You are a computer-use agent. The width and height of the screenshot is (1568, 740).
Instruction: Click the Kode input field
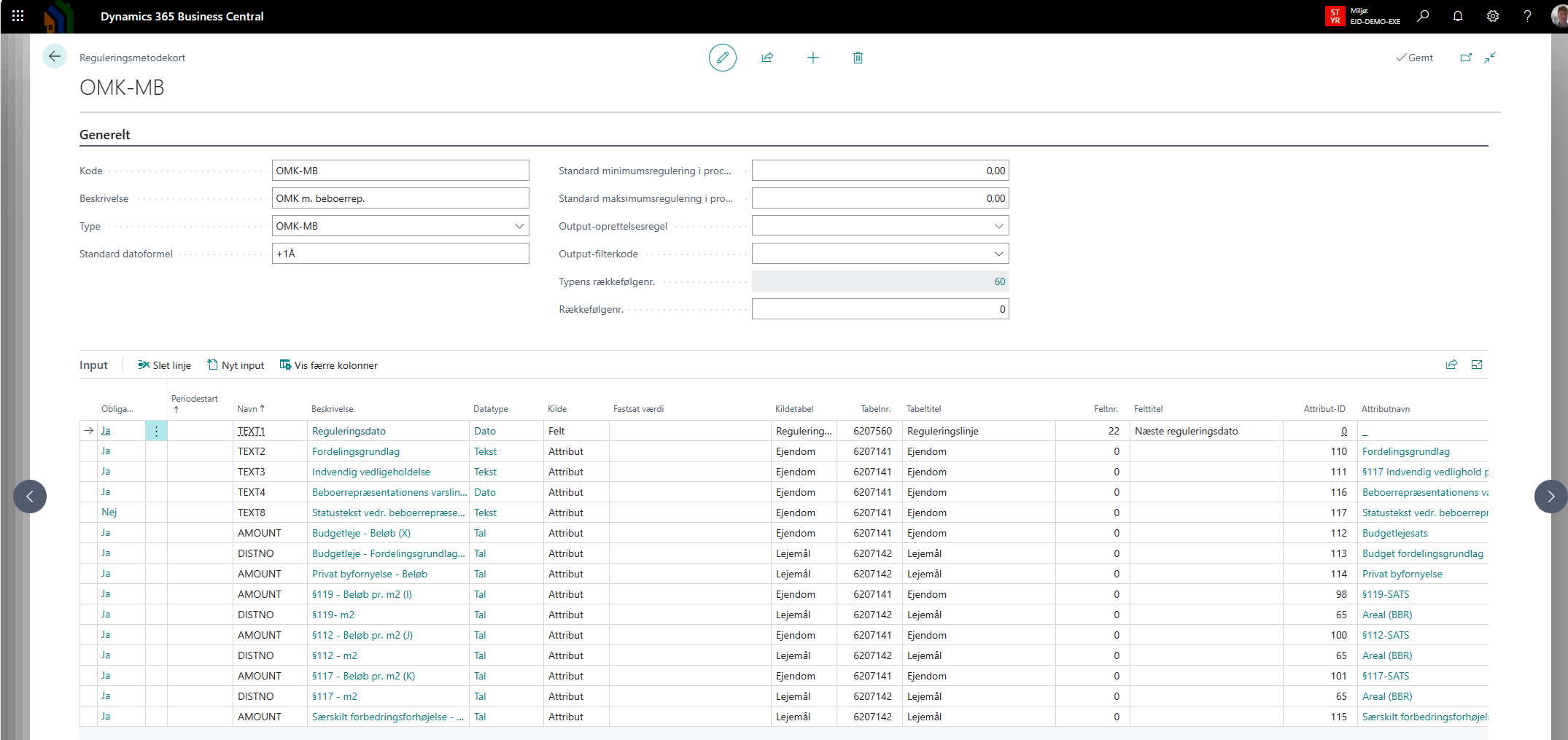[x=400, y=171]
